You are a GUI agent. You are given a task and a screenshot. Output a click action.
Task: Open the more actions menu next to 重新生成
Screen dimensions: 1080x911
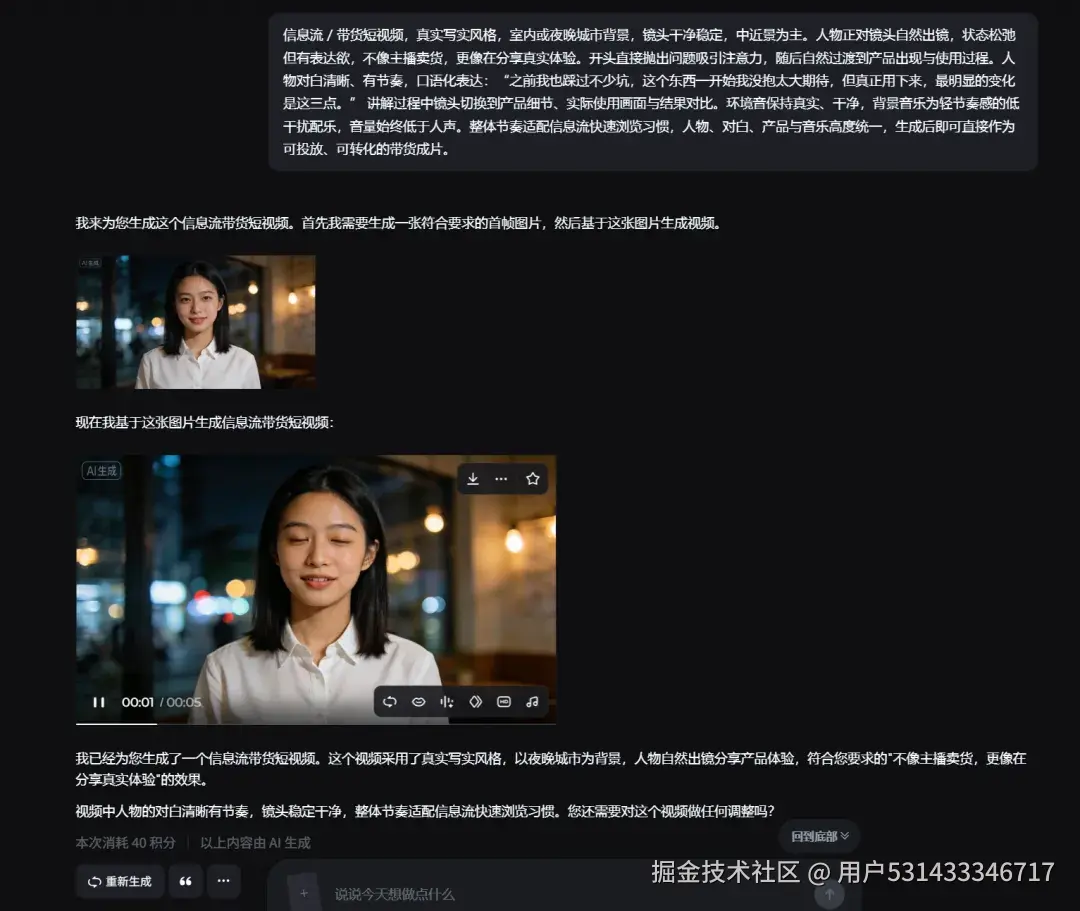(223, 881)
